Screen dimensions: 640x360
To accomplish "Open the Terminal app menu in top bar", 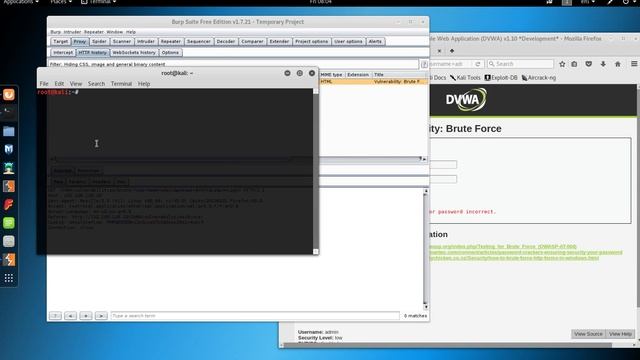I will pos(98,2).
